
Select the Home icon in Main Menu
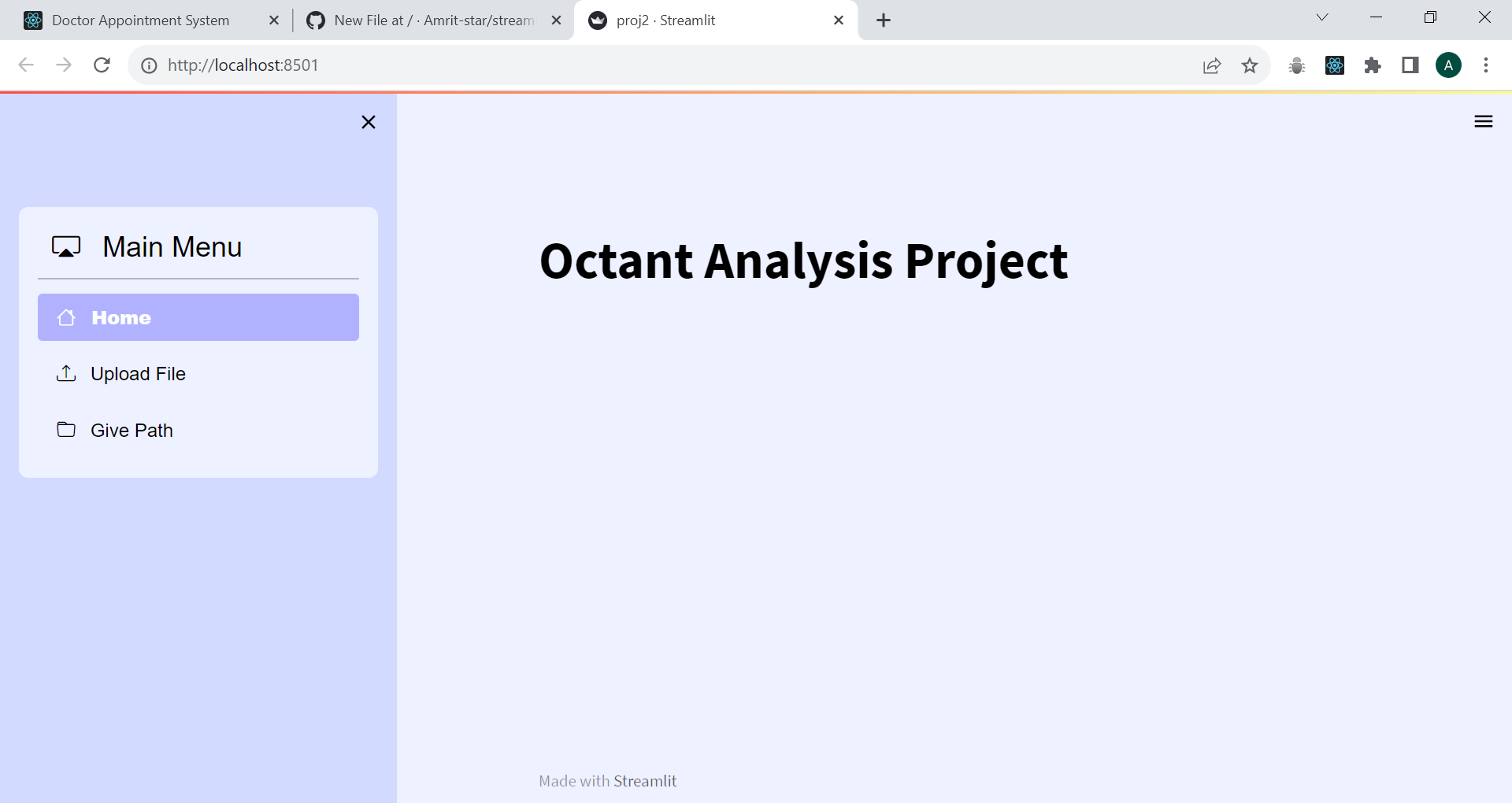click(66, 317)
